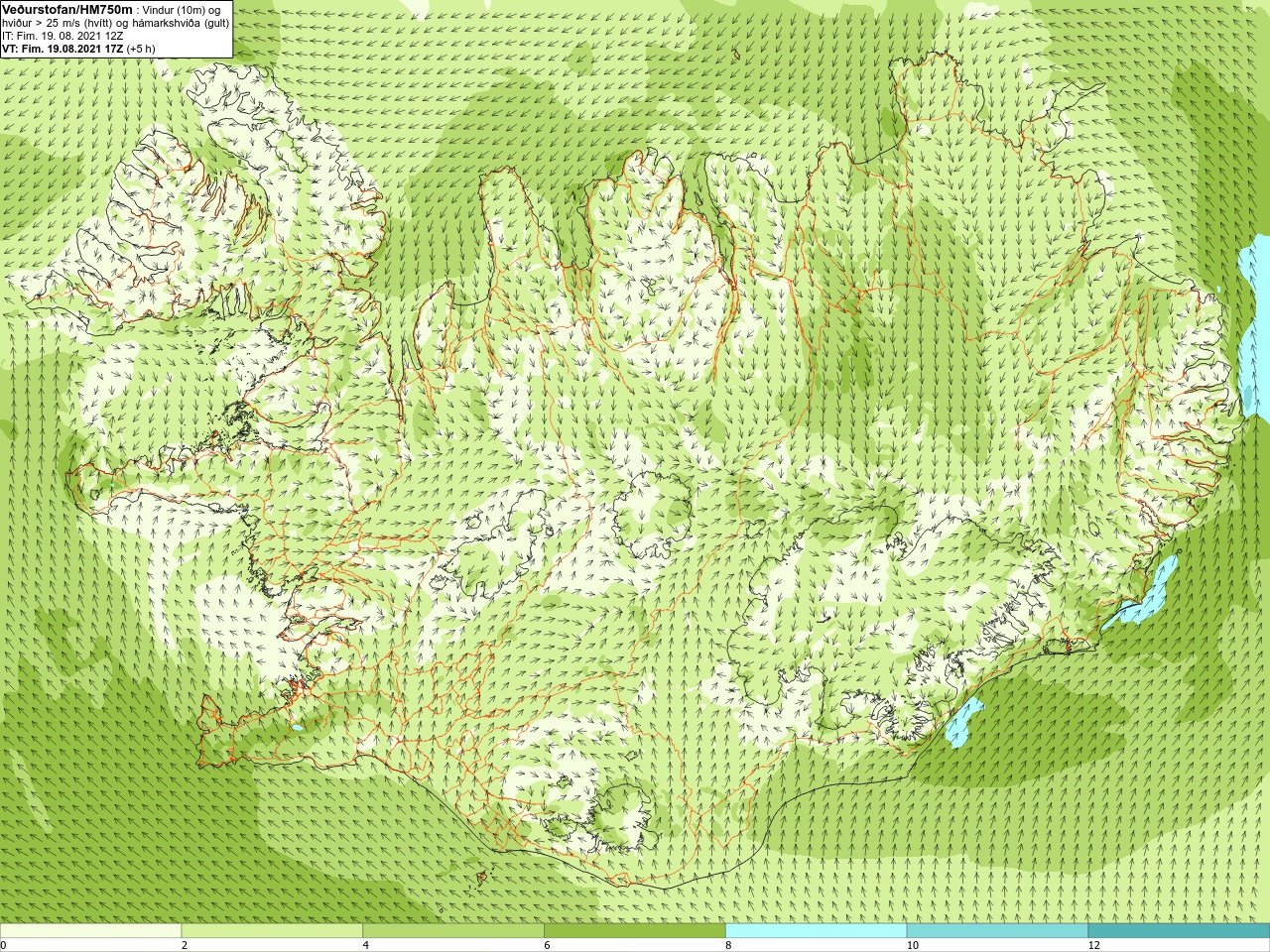The height and width of the screenshot is (952, 1270).
Task: Click the '6' label on color scale
Action: point(547,945)
